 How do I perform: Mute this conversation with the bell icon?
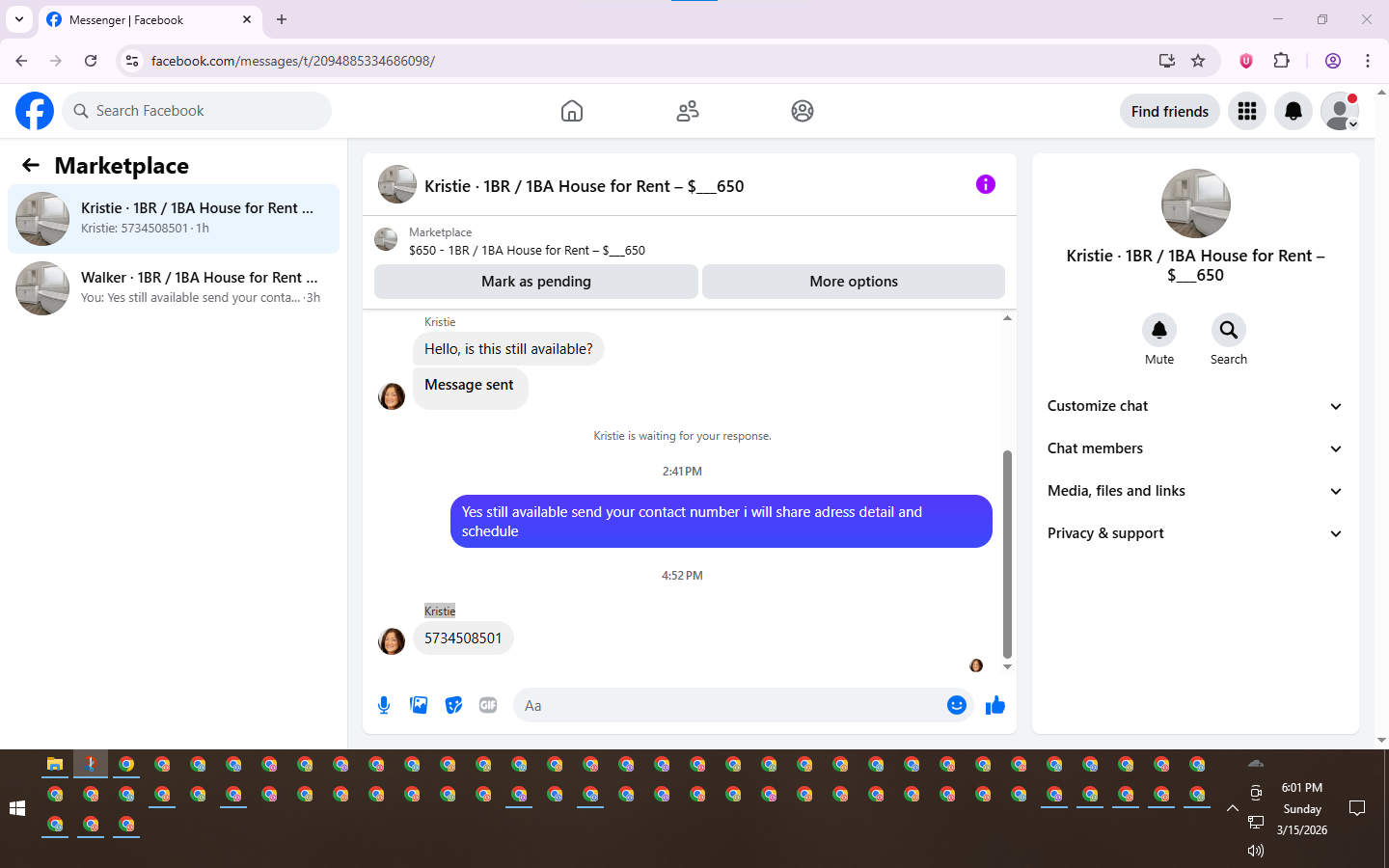point(1159,330)
